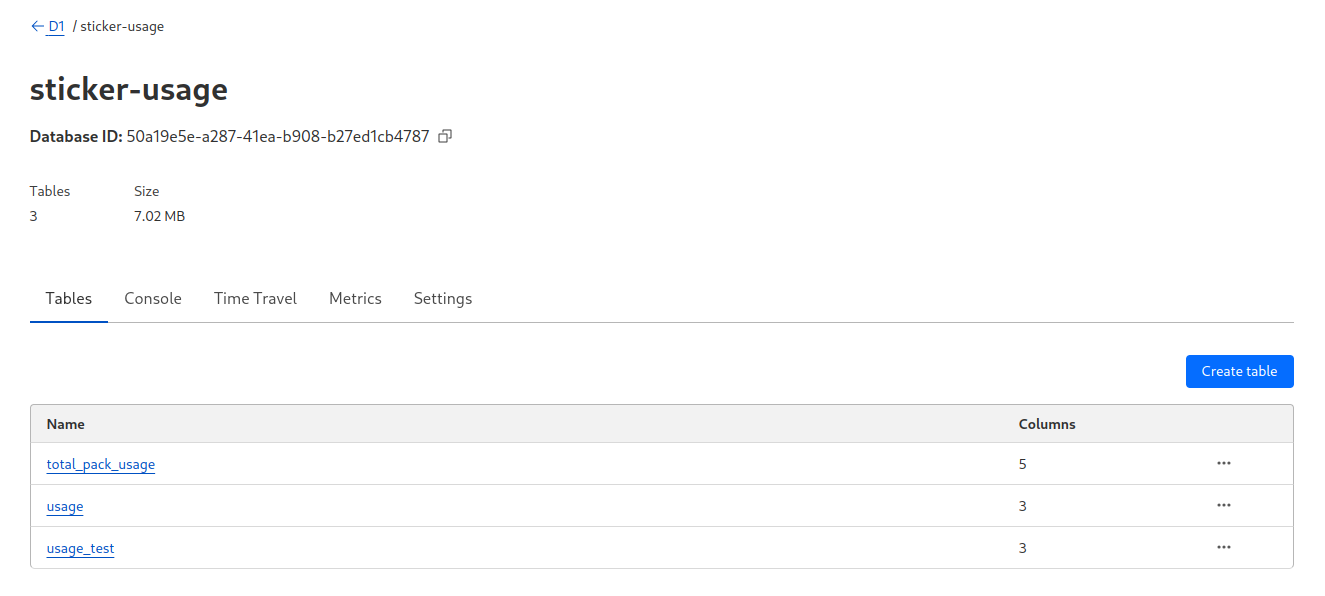Open the actions menu for the total_pack_usage row

point(1223,464)
